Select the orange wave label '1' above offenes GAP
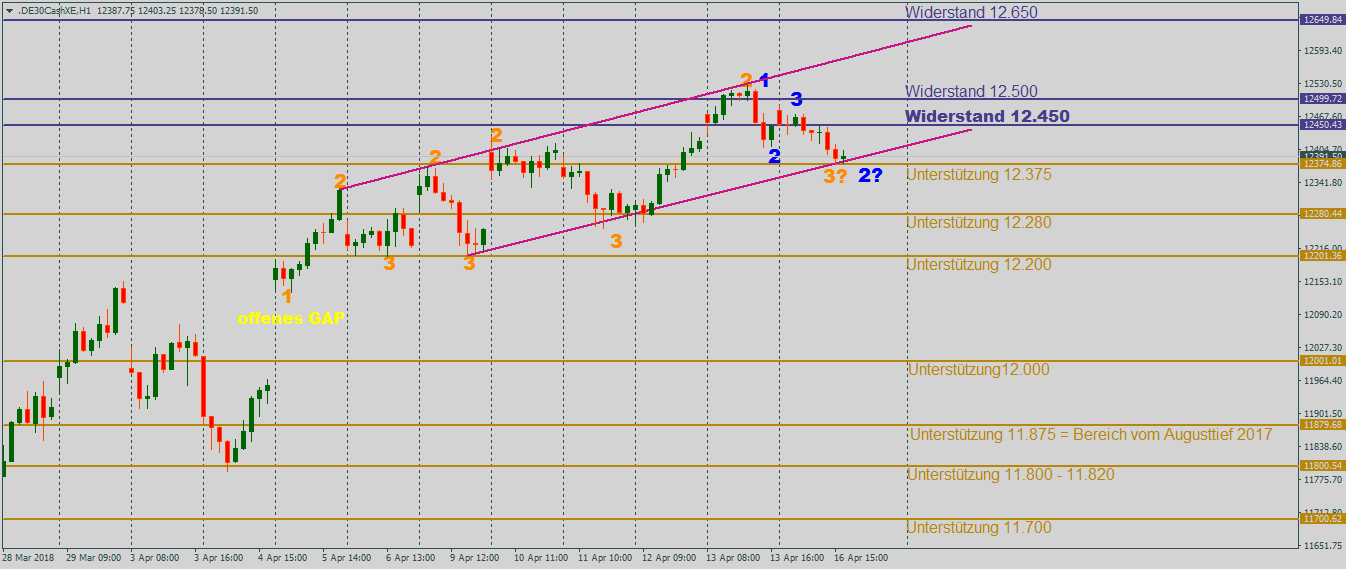This screenshot has width=1346, height=569. coord(287,296)
